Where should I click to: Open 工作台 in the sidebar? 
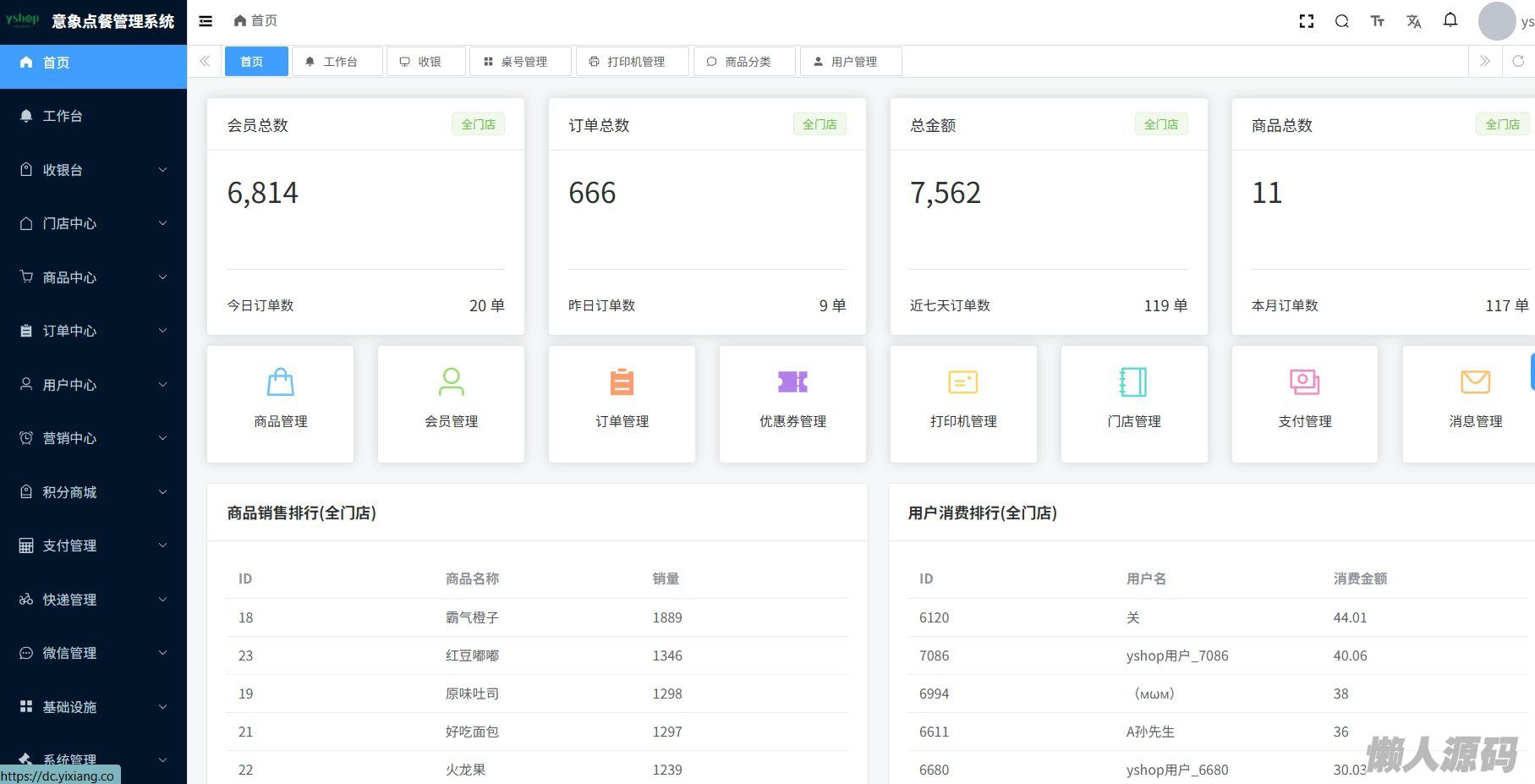[63, 116]
